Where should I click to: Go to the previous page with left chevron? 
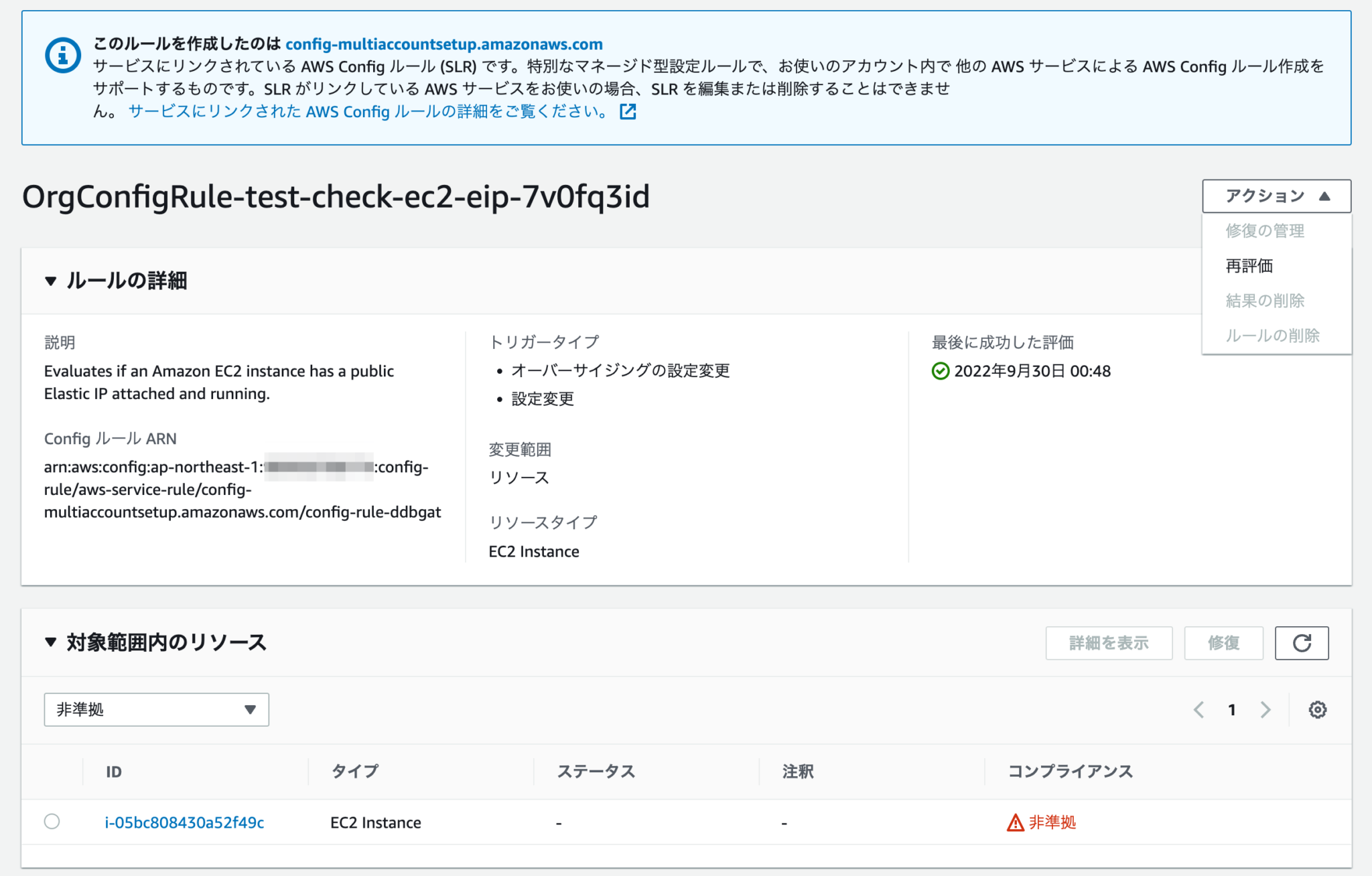click(1198, 710)
